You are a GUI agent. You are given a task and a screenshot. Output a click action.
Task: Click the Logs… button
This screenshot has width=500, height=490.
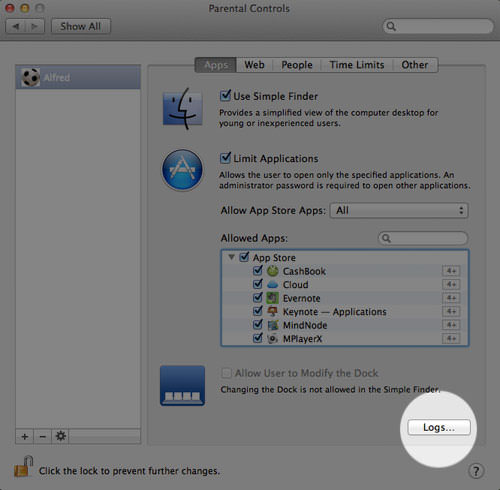coord(439,427)
